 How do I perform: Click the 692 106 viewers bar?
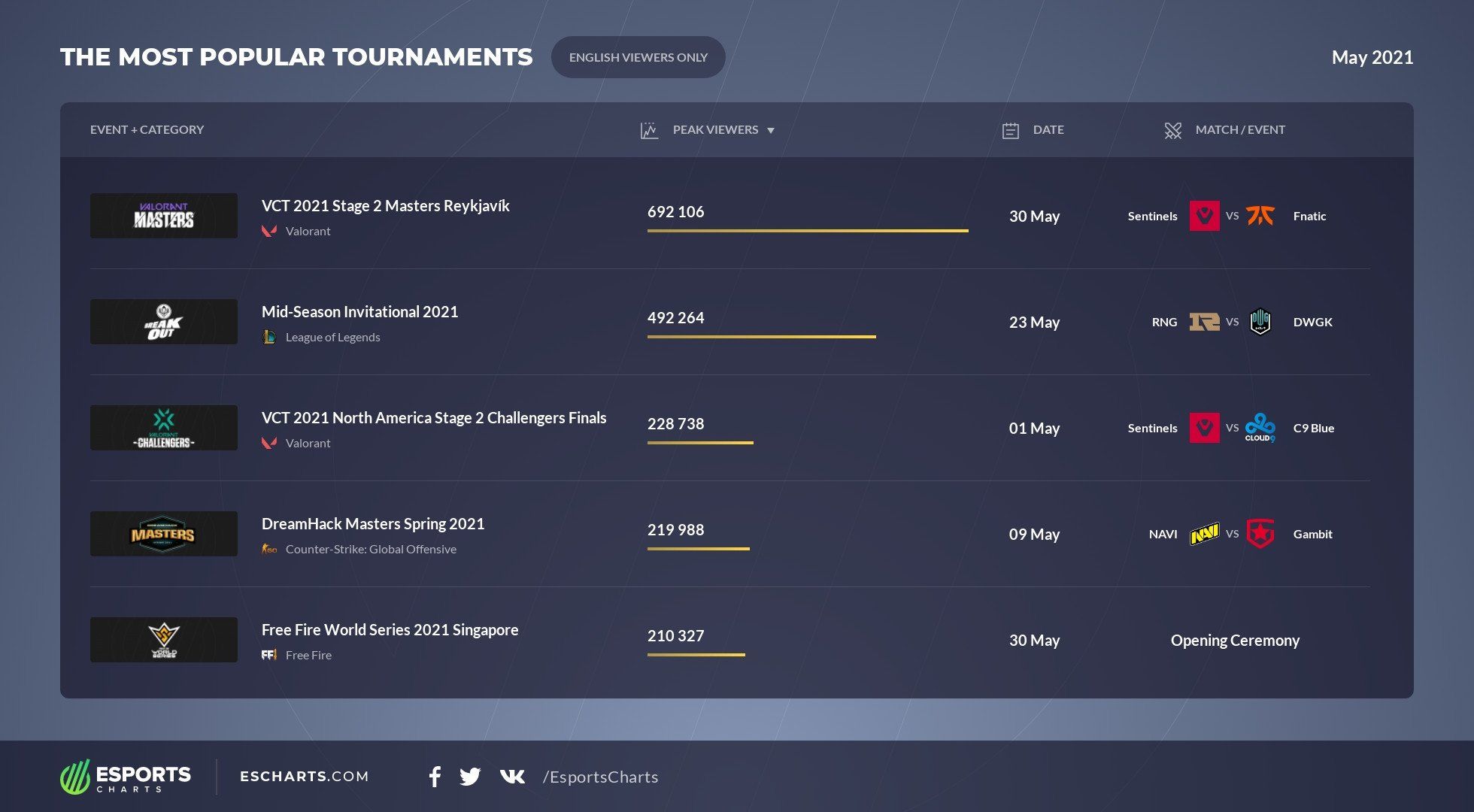coord(808,231)
